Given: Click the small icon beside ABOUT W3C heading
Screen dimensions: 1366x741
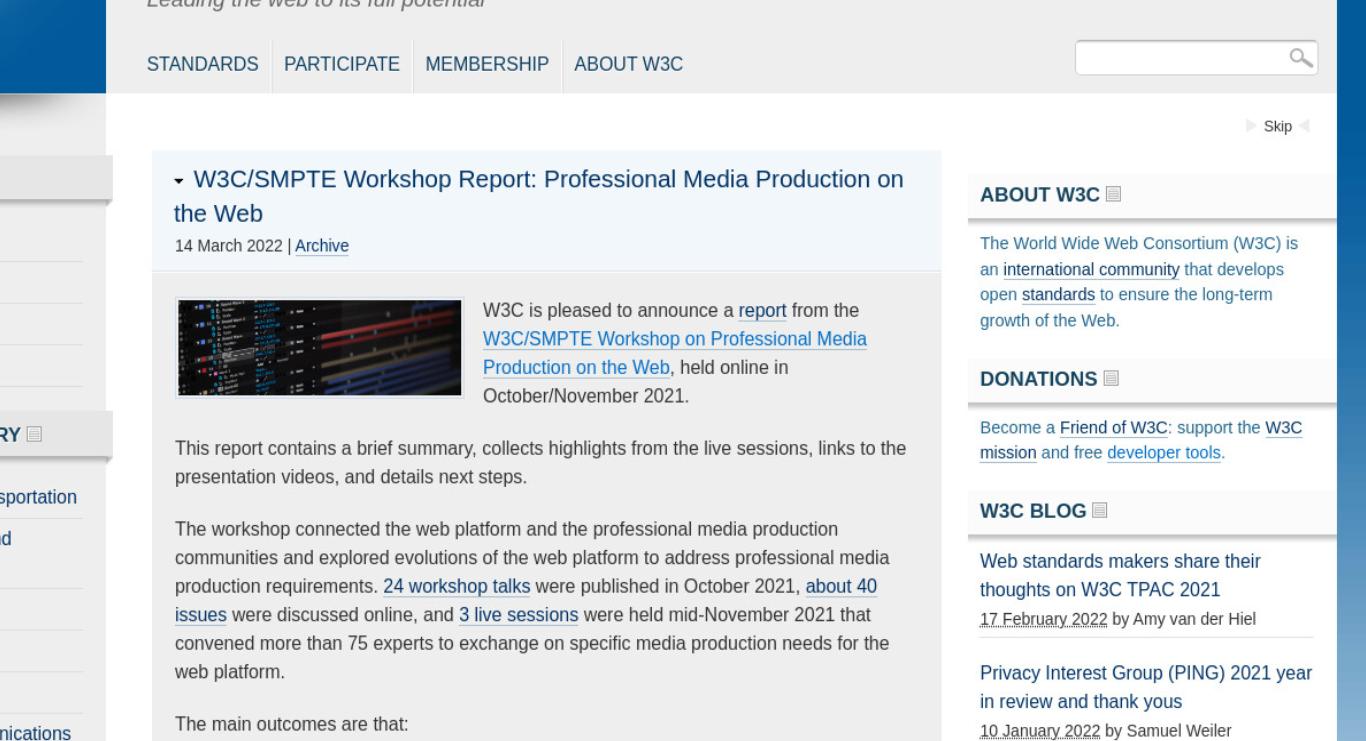Looking at the screenshot, I should [x=1114, y=194].
